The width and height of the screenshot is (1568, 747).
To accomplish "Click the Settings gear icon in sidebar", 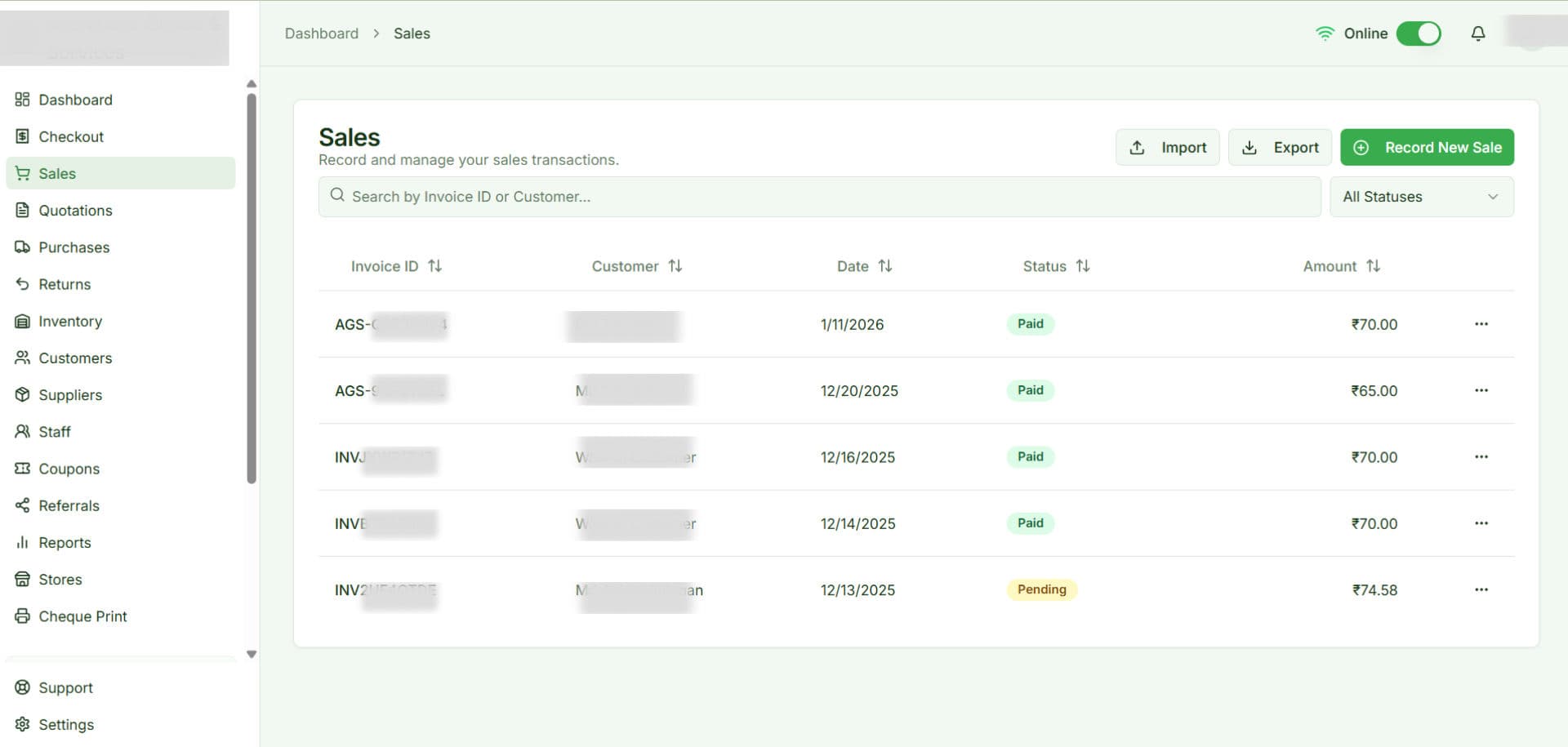I will pyautogui.click(x=22, y=724).
